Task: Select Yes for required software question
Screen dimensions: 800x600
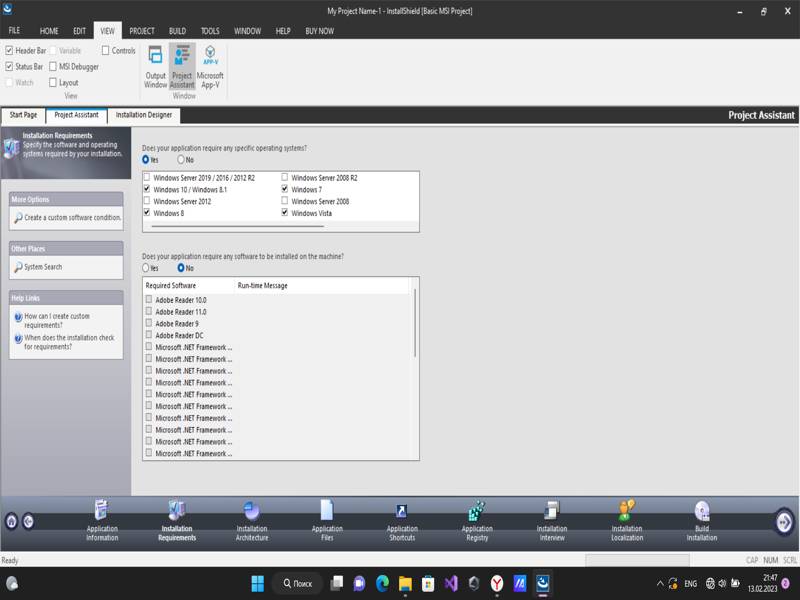Action: [146, 268]
